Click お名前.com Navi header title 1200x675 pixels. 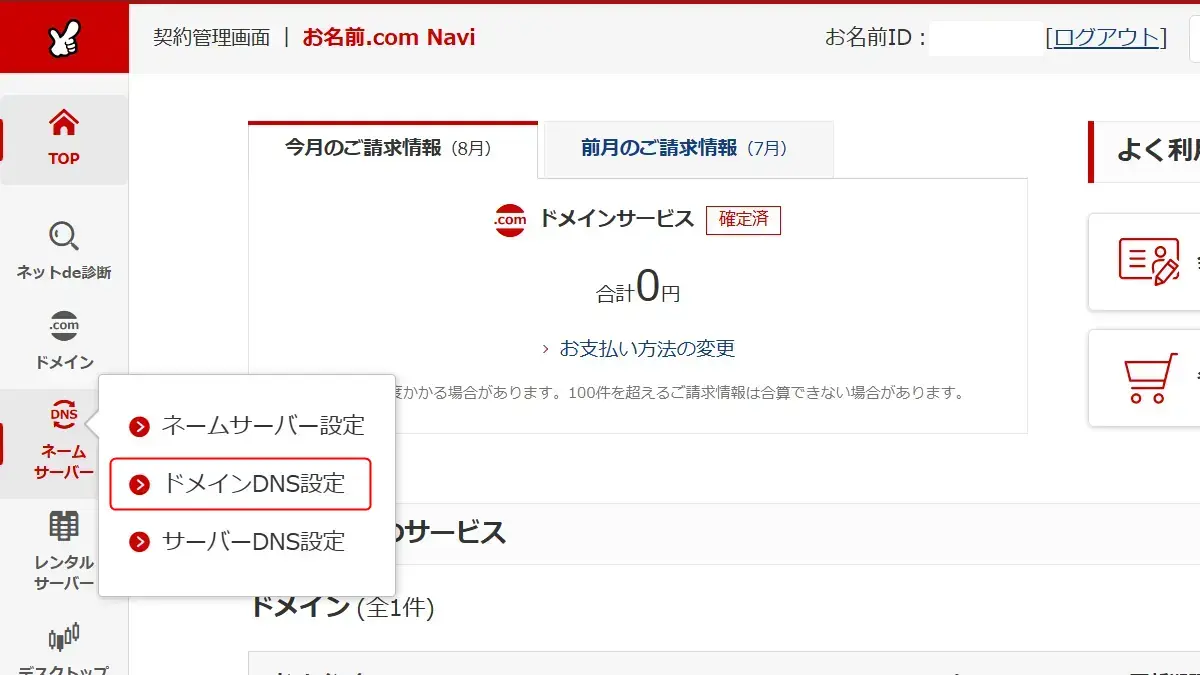[x=389, y=38]
